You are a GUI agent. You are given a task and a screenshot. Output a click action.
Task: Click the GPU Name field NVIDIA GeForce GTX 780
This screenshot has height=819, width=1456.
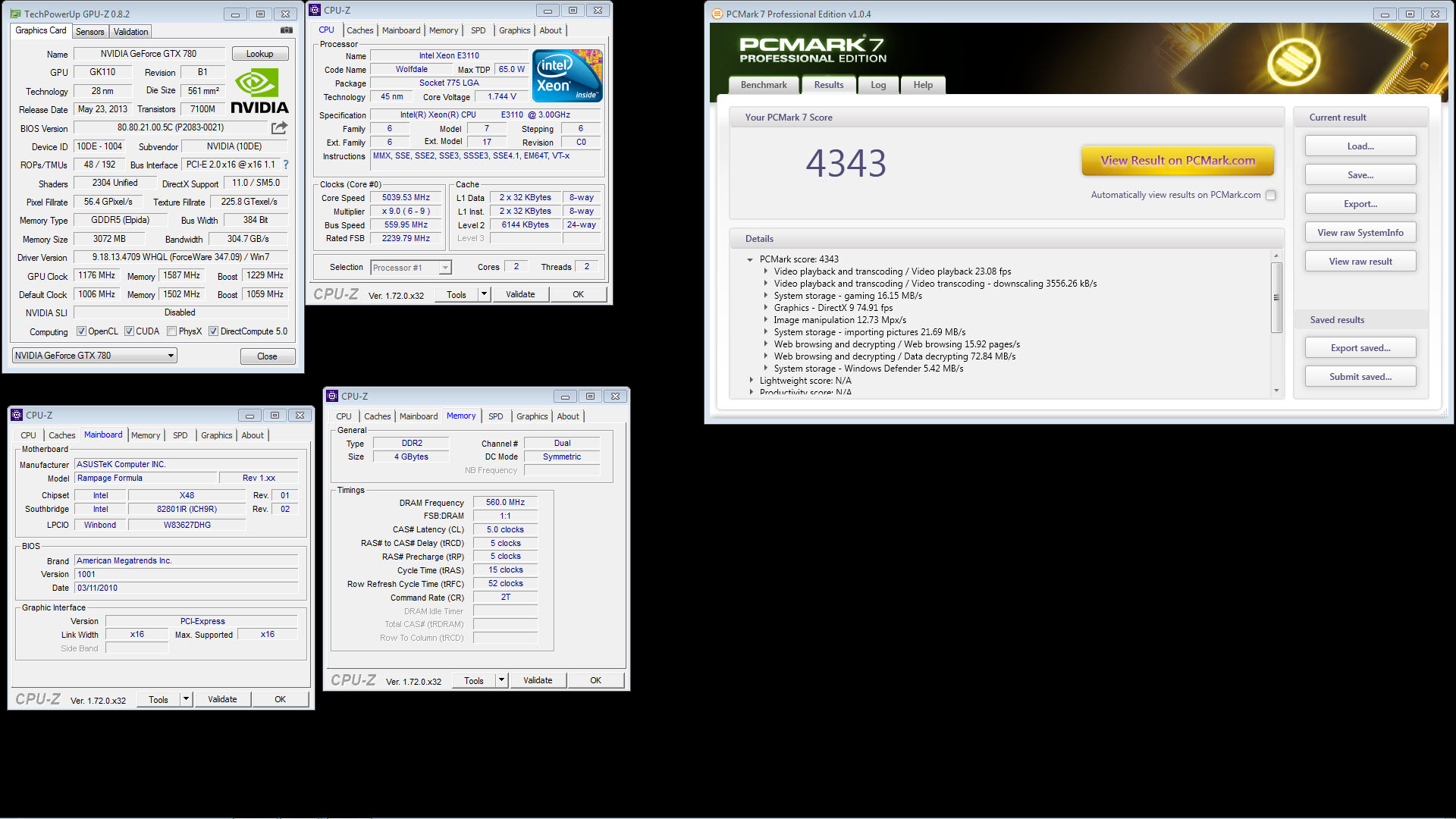[x=149, y=54]
